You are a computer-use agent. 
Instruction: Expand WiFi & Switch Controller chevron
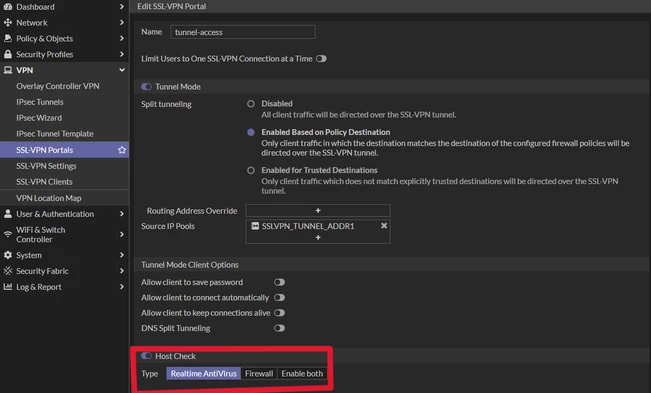pos(122,234)
